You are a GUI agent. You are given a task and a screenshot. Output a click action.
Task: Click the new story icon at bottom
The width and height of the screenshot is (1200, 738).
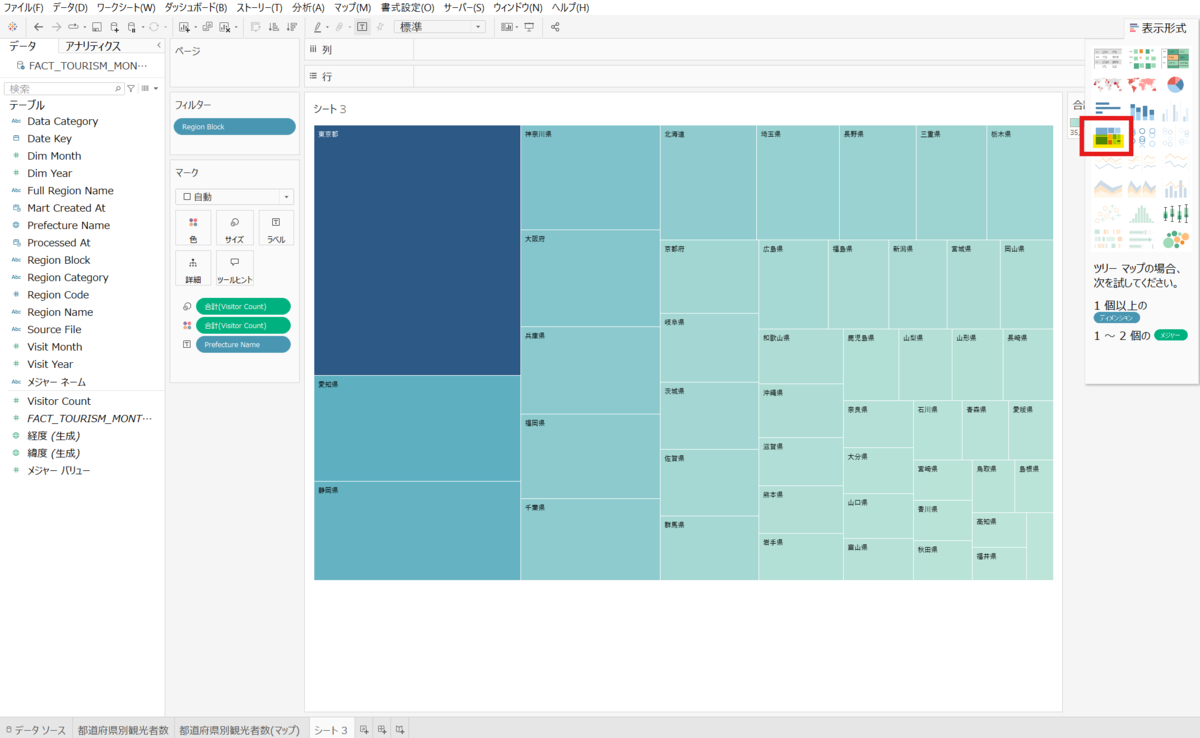(400, 729)
